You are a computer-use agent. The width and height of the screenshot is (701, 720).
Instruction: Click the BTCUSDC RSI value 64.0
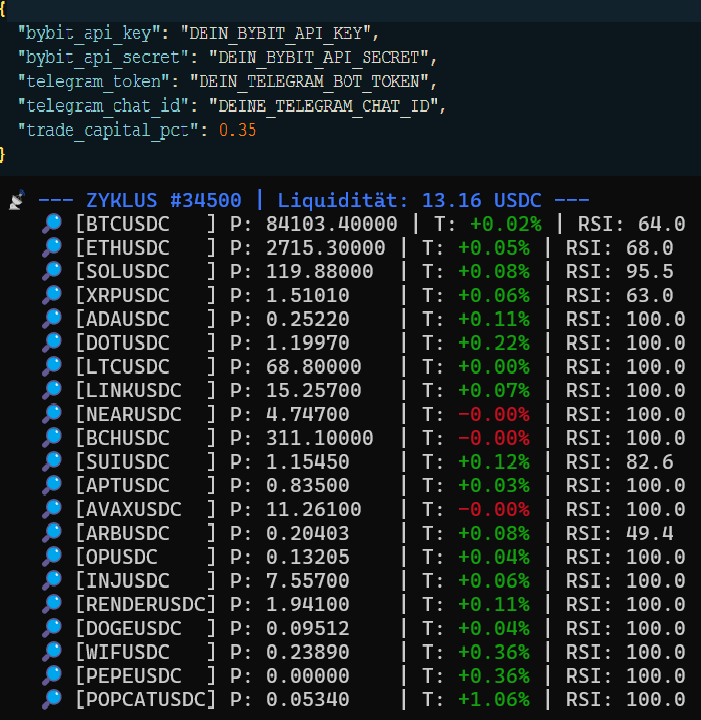click(x=662, y=224)
